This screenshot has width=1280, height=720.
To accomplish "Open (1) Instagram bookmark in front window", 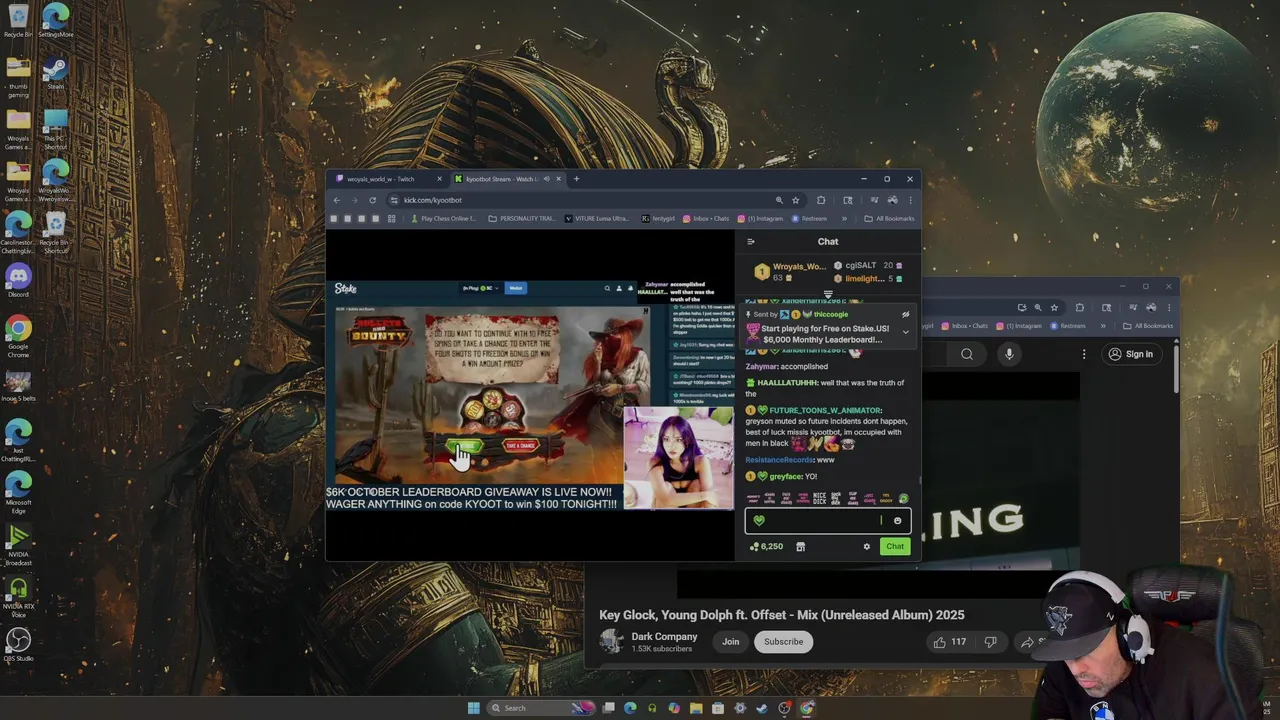I will 761,218.
